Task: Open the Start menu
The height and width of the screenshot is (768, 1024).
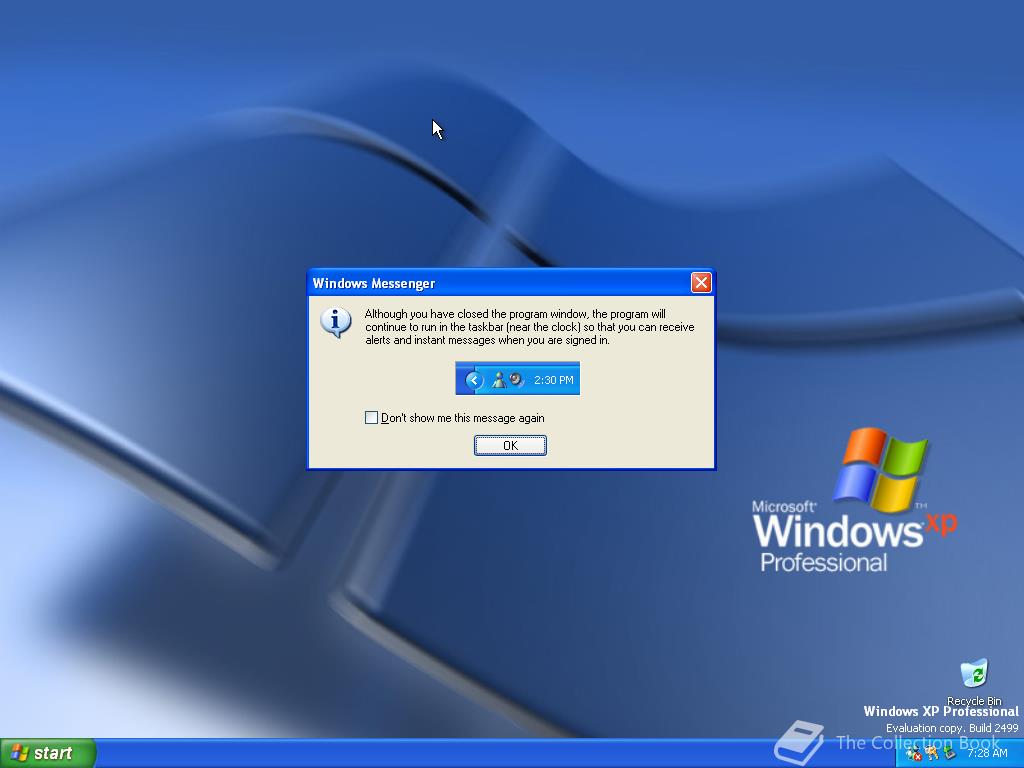Action: 48,753
